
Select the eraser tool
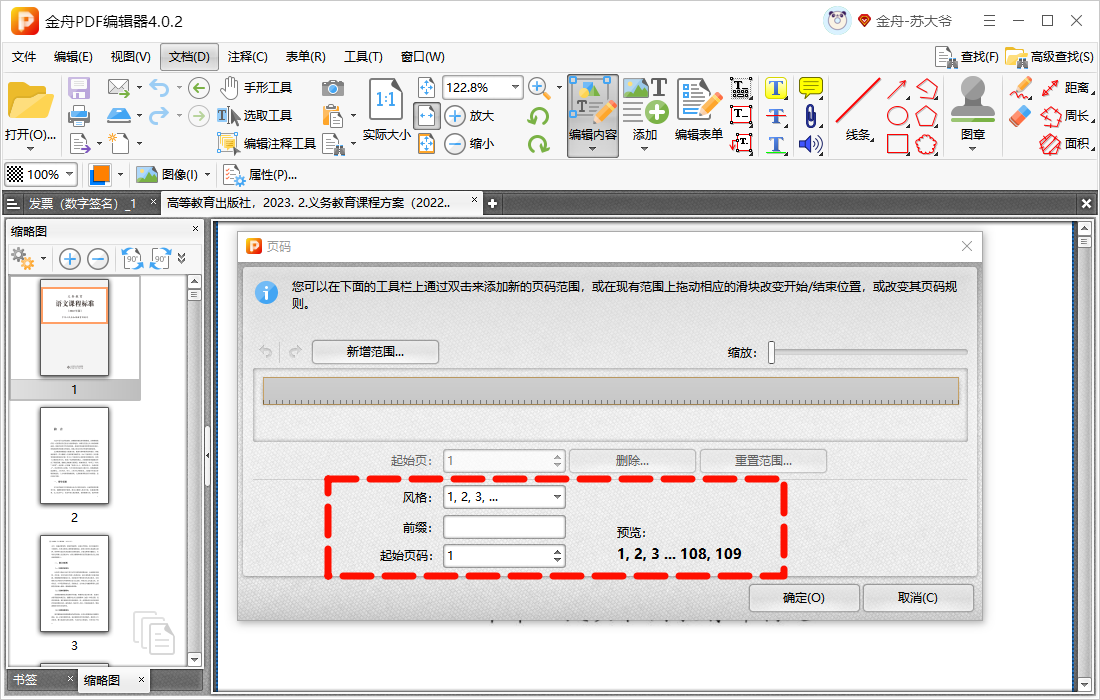1020,116
